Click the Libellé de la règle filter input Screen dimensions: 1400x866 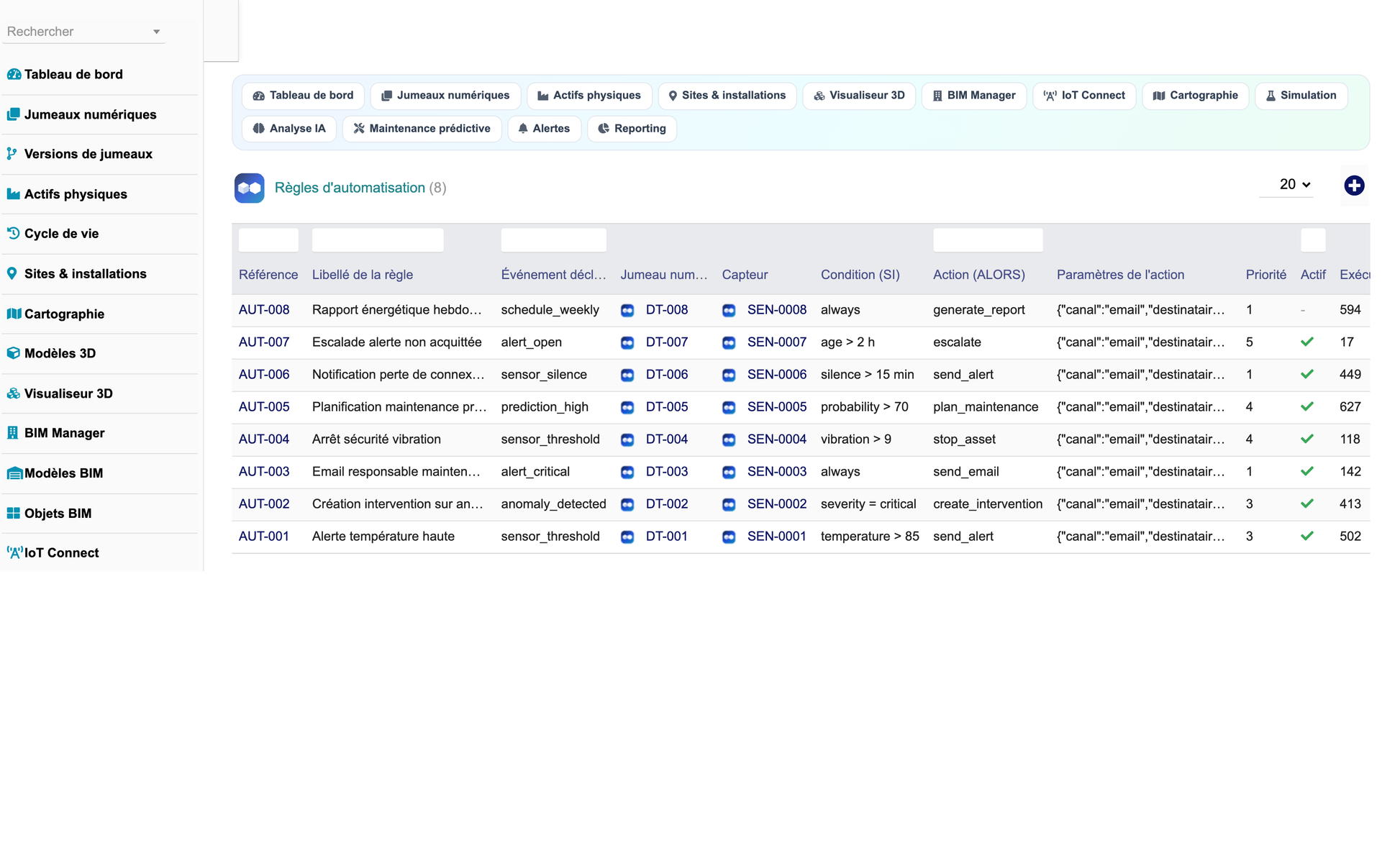coord(378,240)
